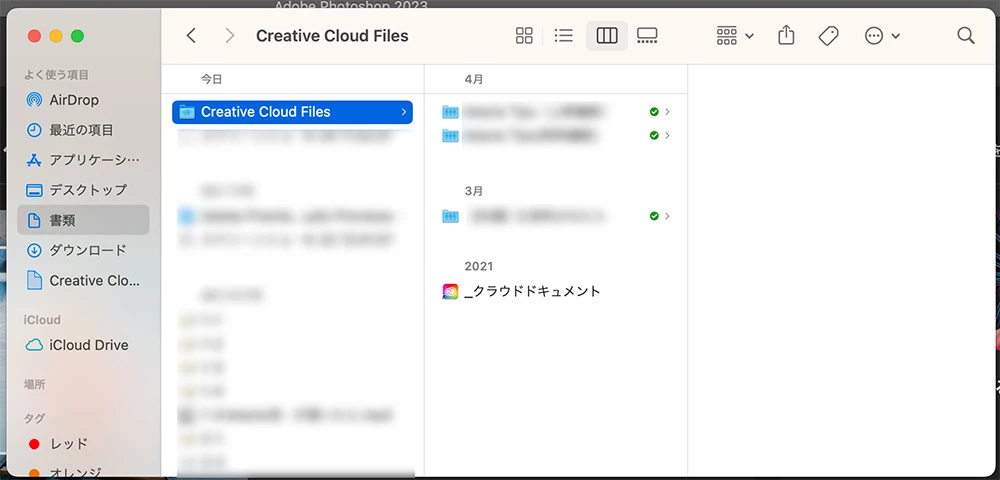Open 最近の項目 in sidebar
This screenshot has width=1000, height=480.
pyautogui.click(x=82, y=130)
